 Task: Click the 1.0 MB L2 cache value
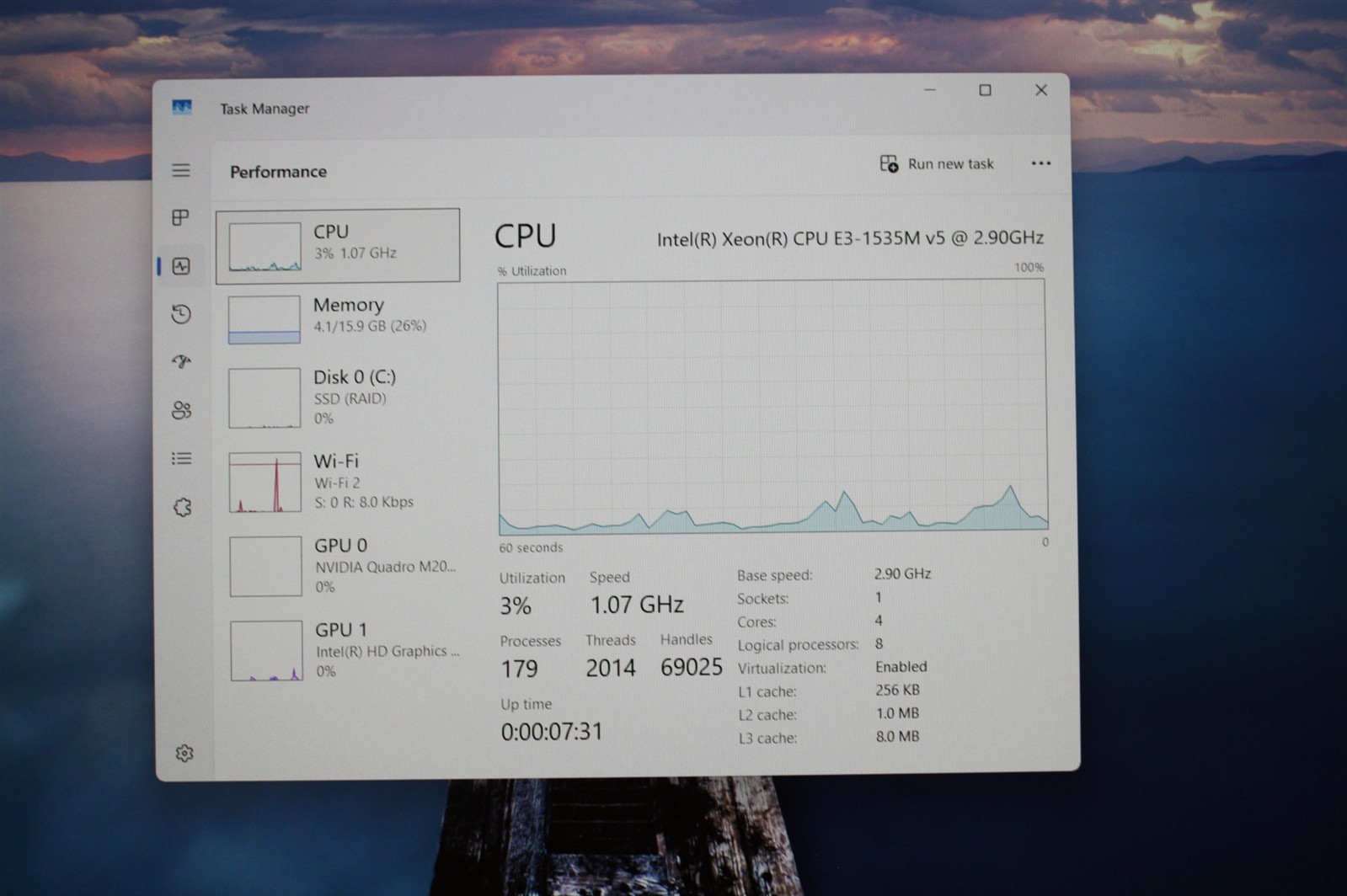click(x=897, y=713)
